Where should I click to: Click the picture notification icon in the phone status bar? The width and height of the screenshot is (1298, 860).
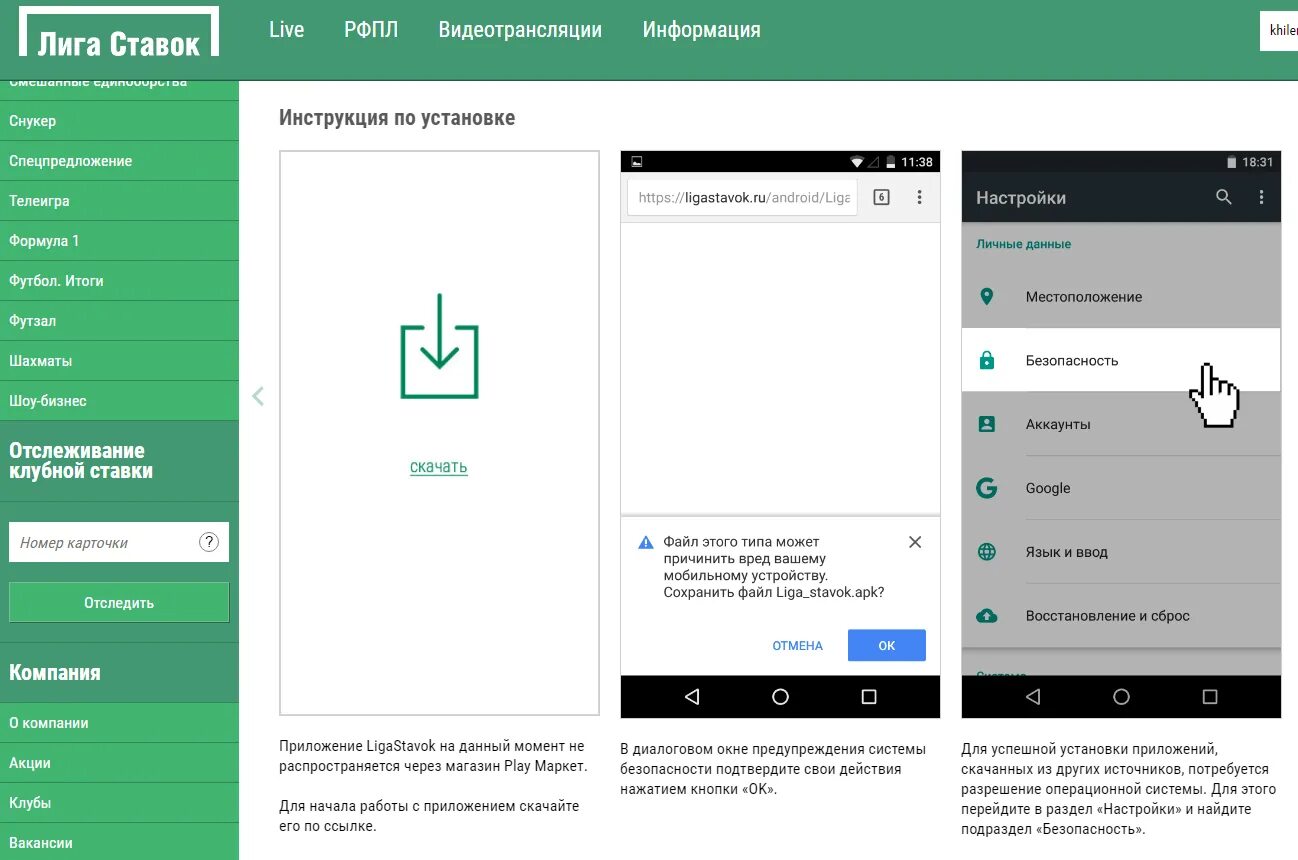coord(636,162)
